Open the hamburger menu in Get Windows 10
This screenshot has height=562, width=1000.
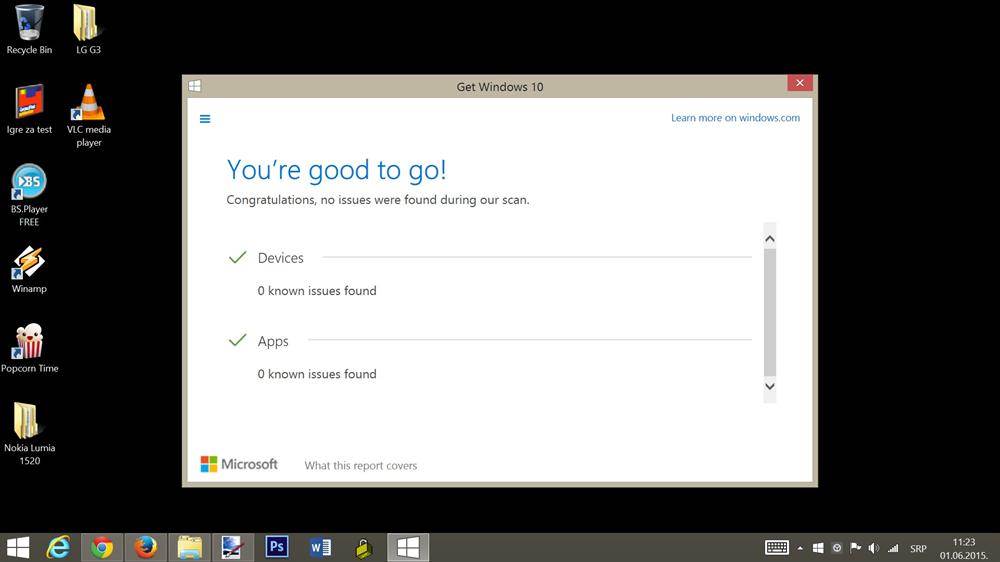(x=205, y=119)
